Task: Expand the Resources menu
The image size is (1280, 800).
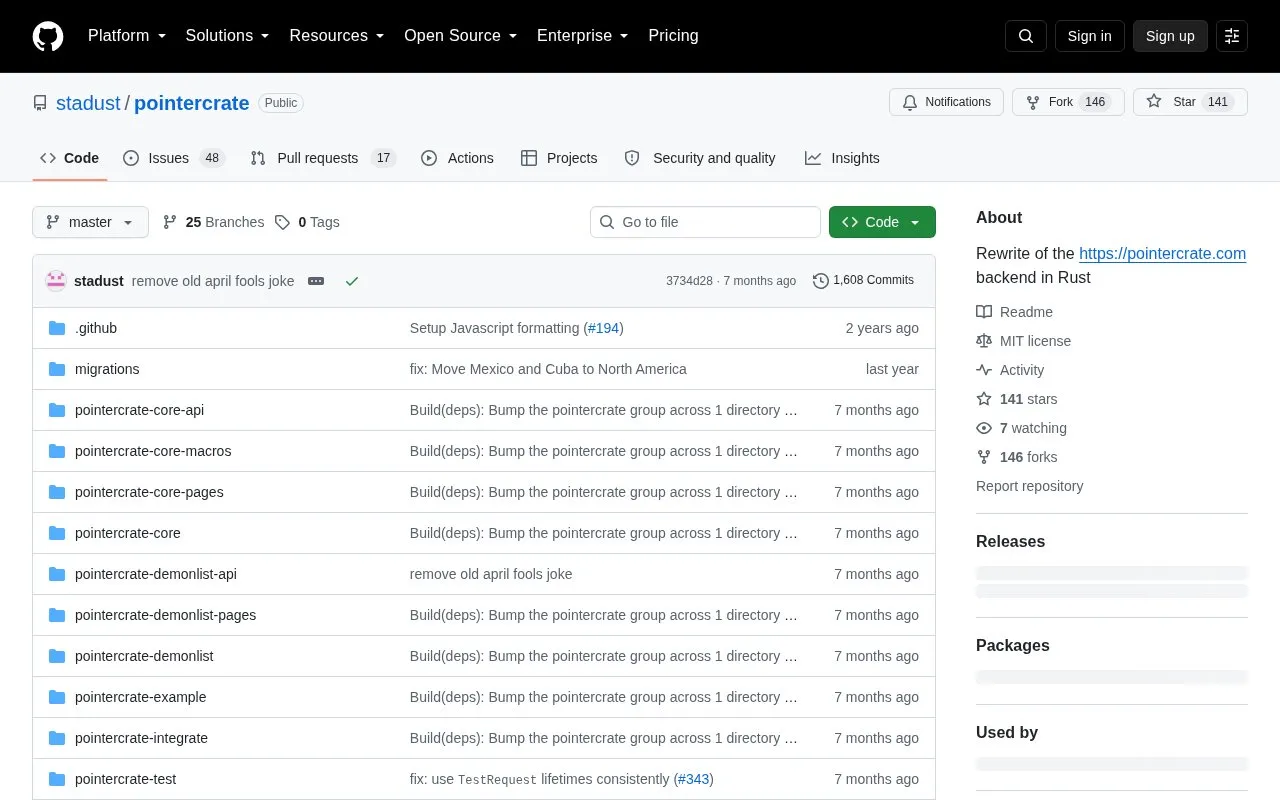Action: pyautogui.click(x=337, y=36)
